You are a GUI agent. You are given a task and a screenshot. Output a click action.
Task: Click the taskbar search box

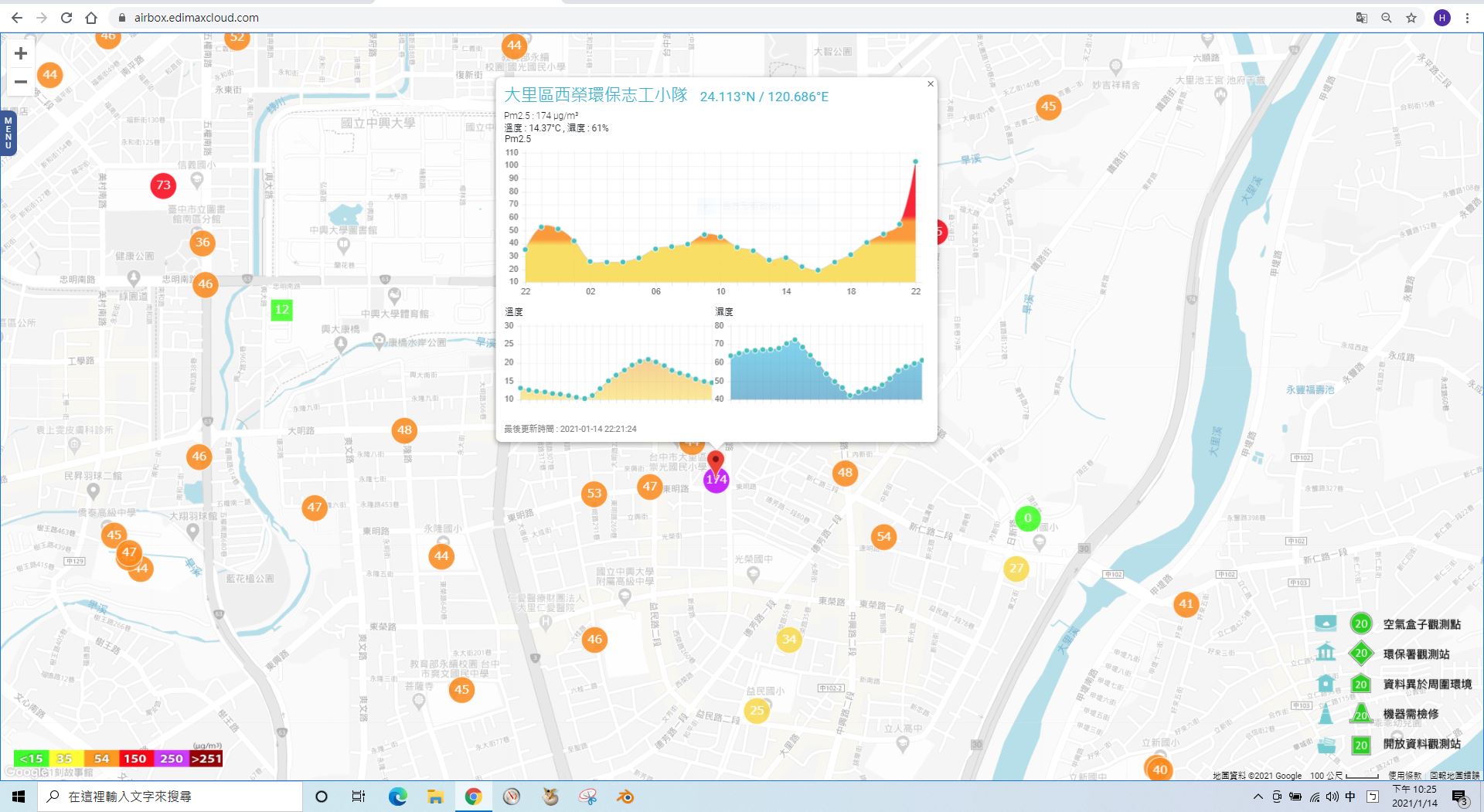pos(170,797)
